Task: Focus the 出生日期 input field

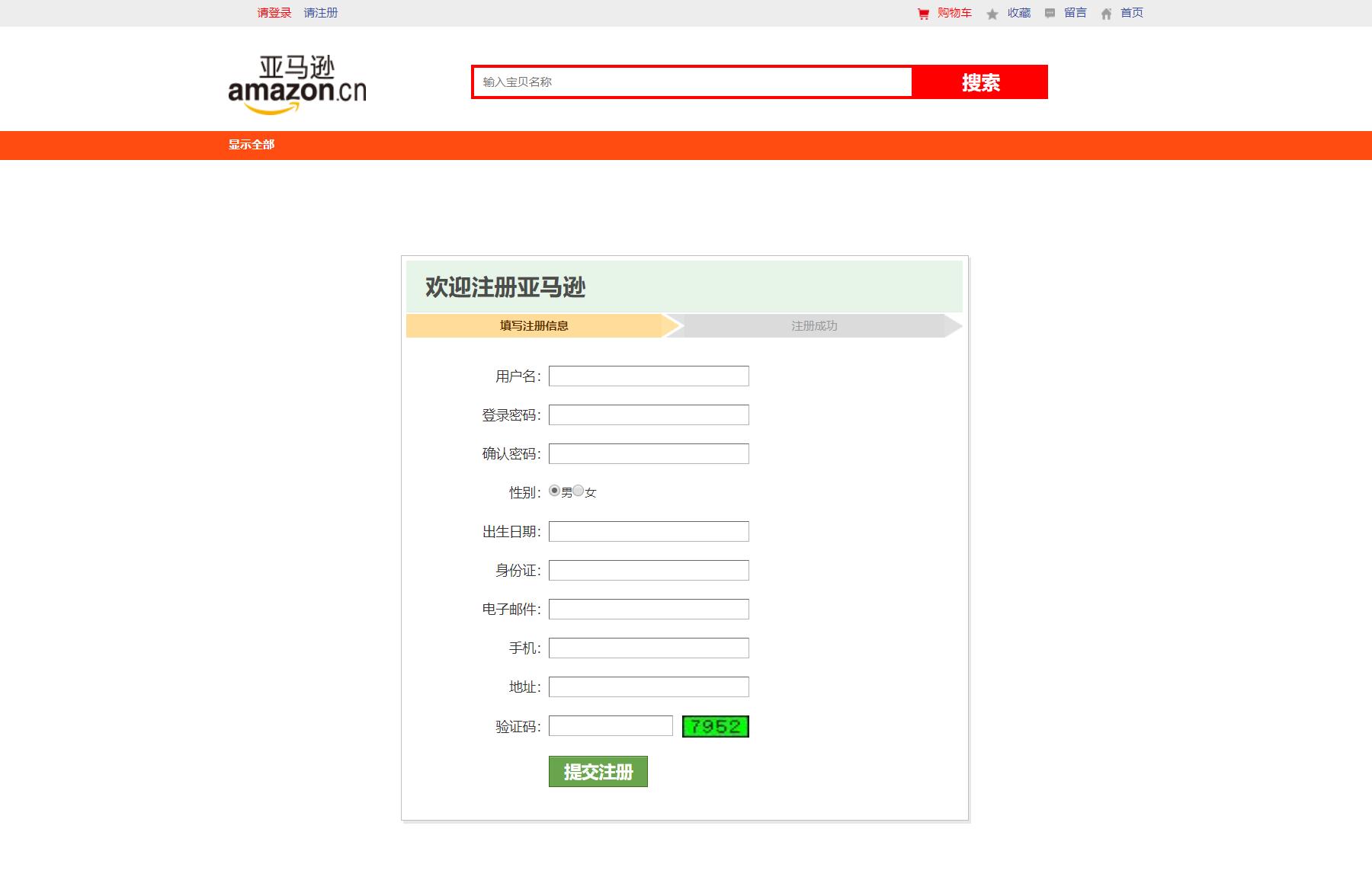Action: tap(649, 532)
